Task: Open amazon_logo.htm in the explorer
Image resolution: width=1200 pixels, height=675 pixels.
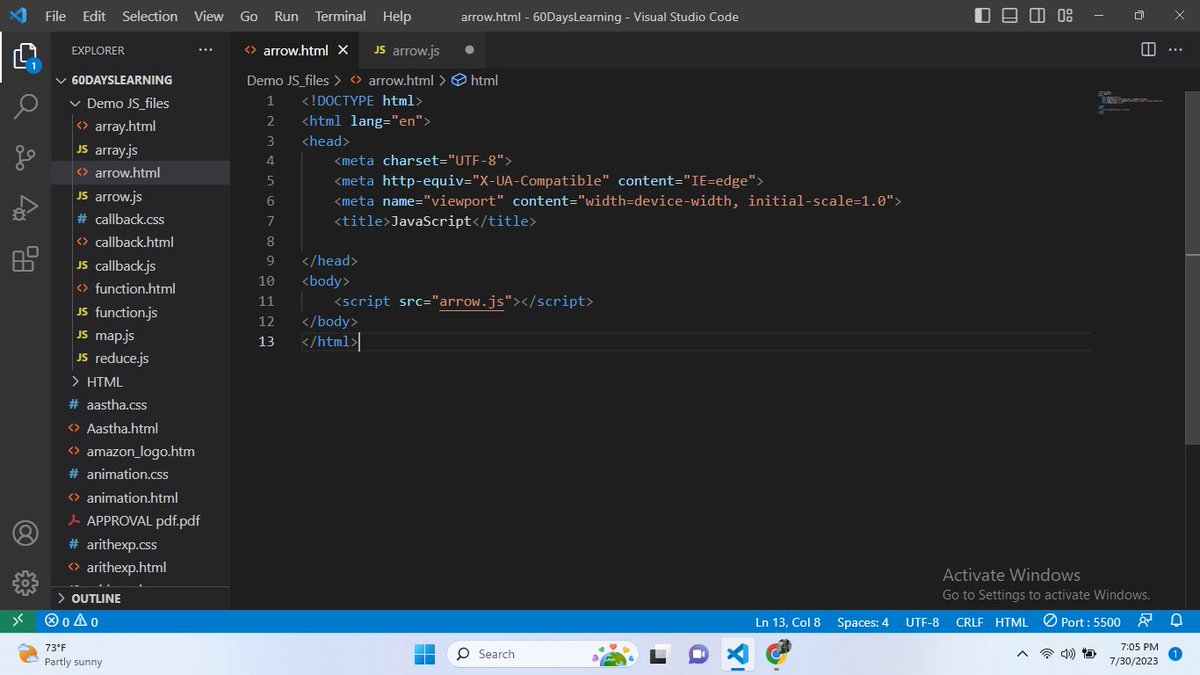Action: [x=140, y=451]
